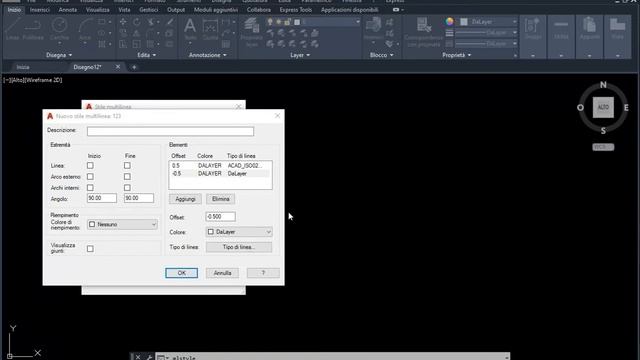Click the Offset value field showing -0.500
Screen dimensions: 640x360
220,217
